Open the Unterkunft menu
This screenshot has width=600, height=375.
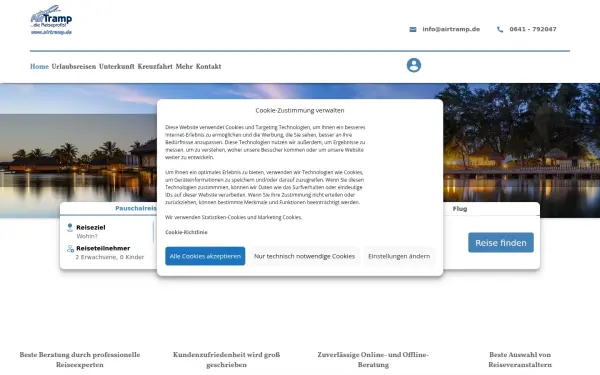(117, 67)
